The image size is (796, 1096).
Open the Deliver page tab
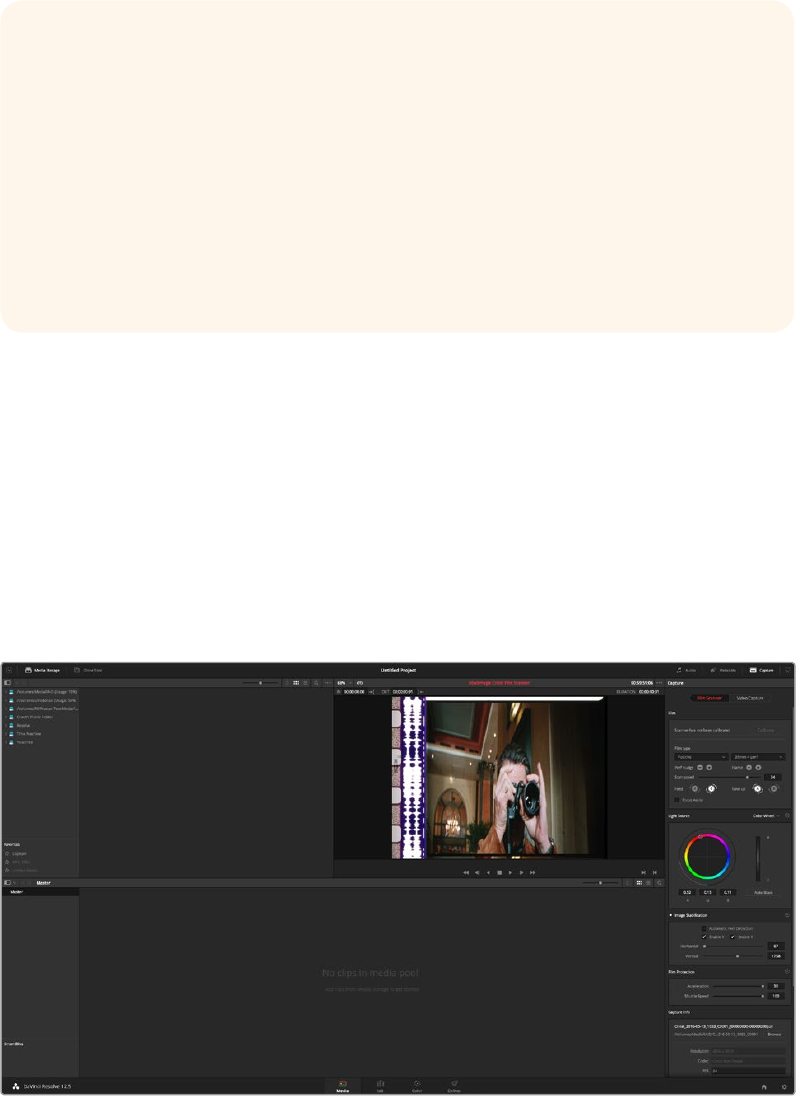[x=454, y=1086]
